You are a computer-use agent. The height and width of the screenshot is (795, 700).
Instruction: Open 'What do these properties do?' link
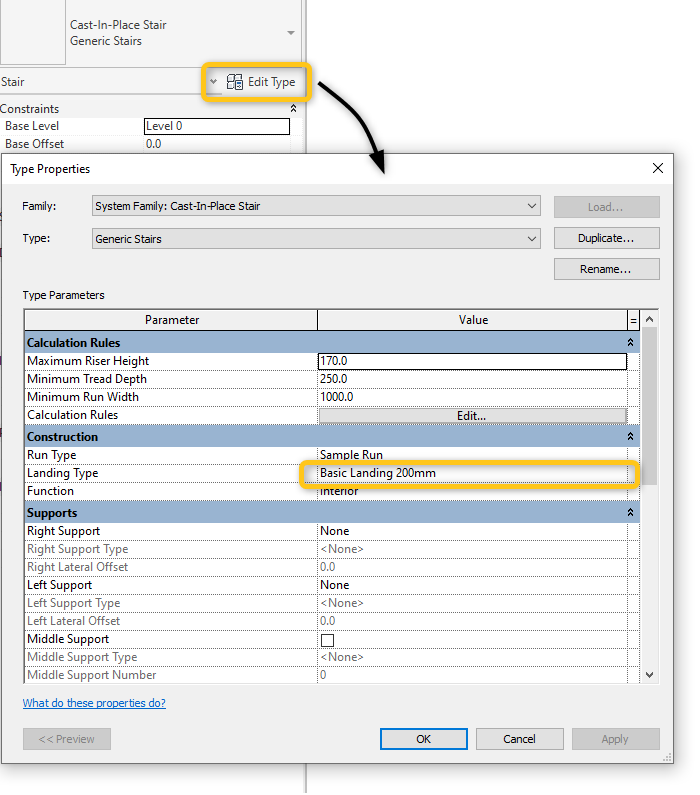point(94,703)
